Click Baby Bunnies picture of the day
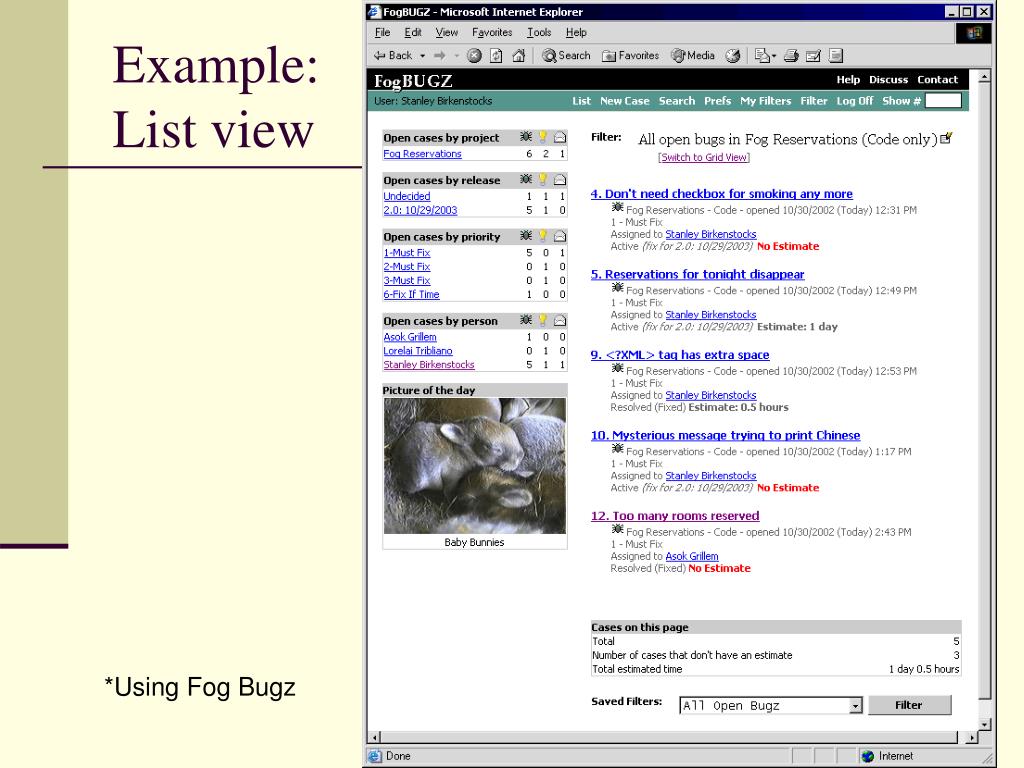This screenshot has width=1024, height=768. tap(475, 466)
